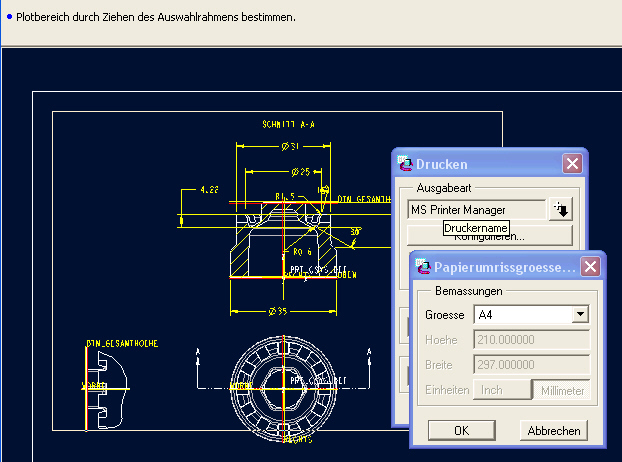Close the Papierumrissgroesse dialog
The image size is (622, 462).
(x=590, y=267)
